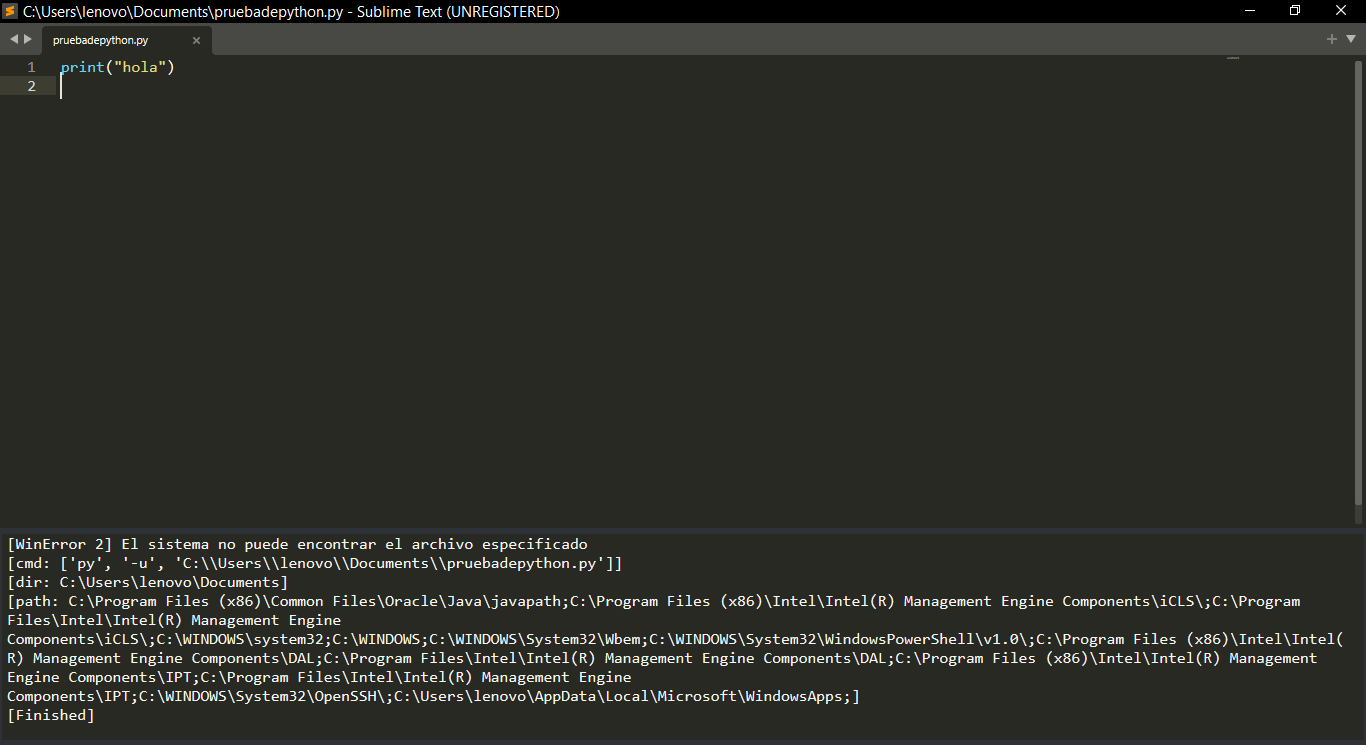Click the WindowsApps;] path output line

click(433, 696)
